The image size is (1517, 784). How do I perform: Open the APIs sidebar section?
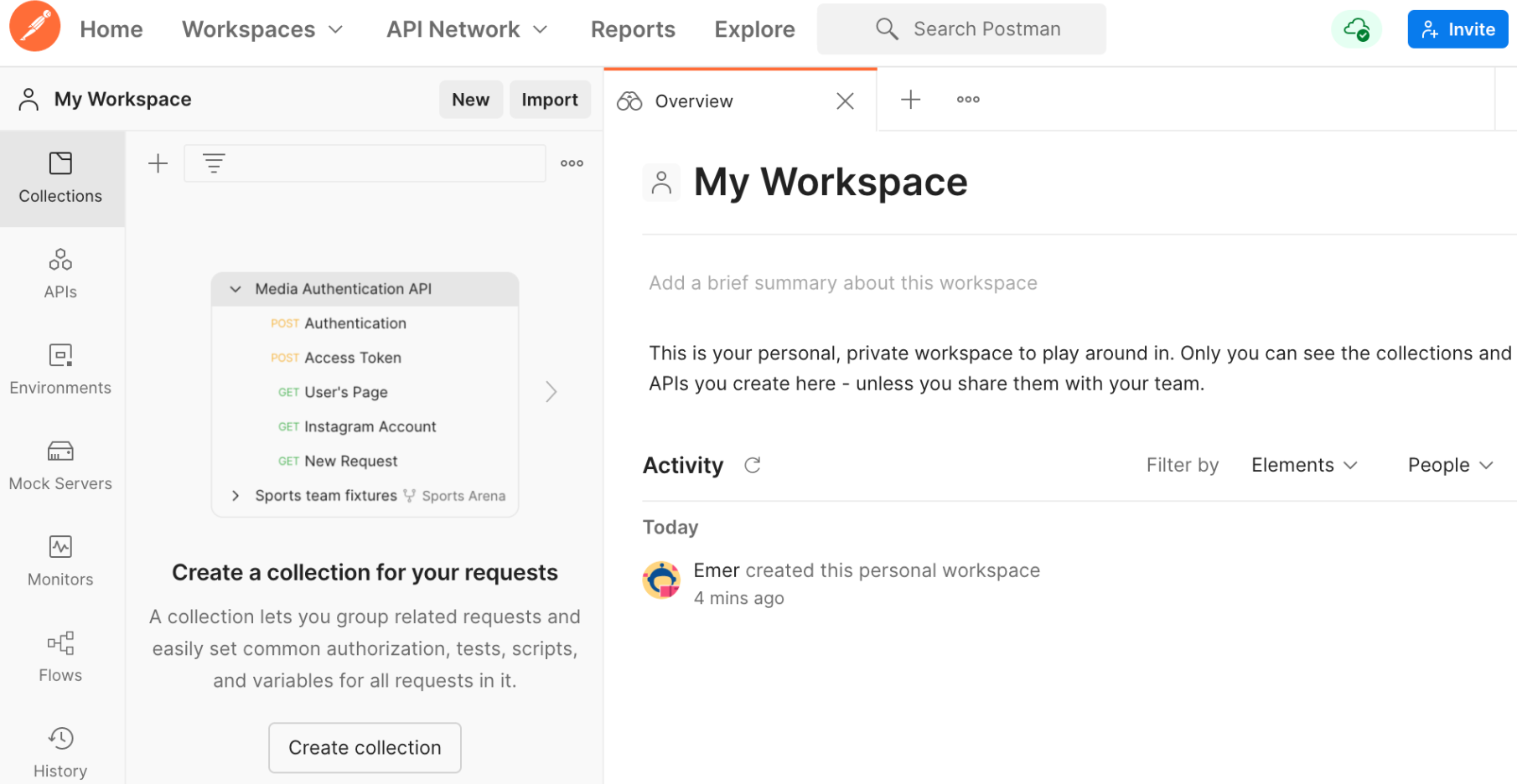click(x=60, y=274)
